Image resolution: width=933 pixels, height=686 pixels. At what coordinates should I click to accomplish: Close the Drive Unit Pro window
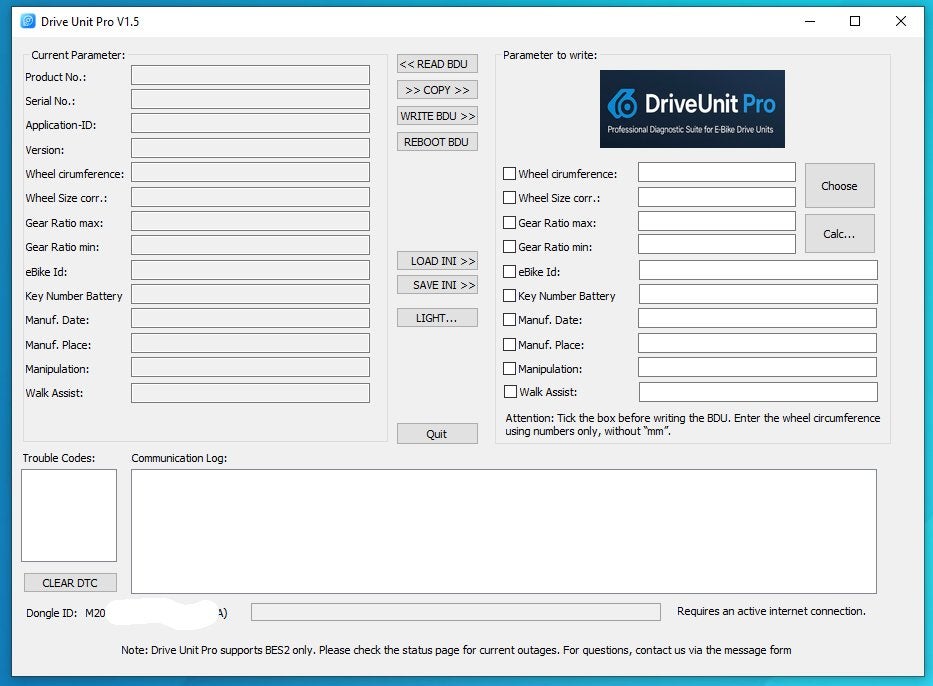[x=901, y=21]
